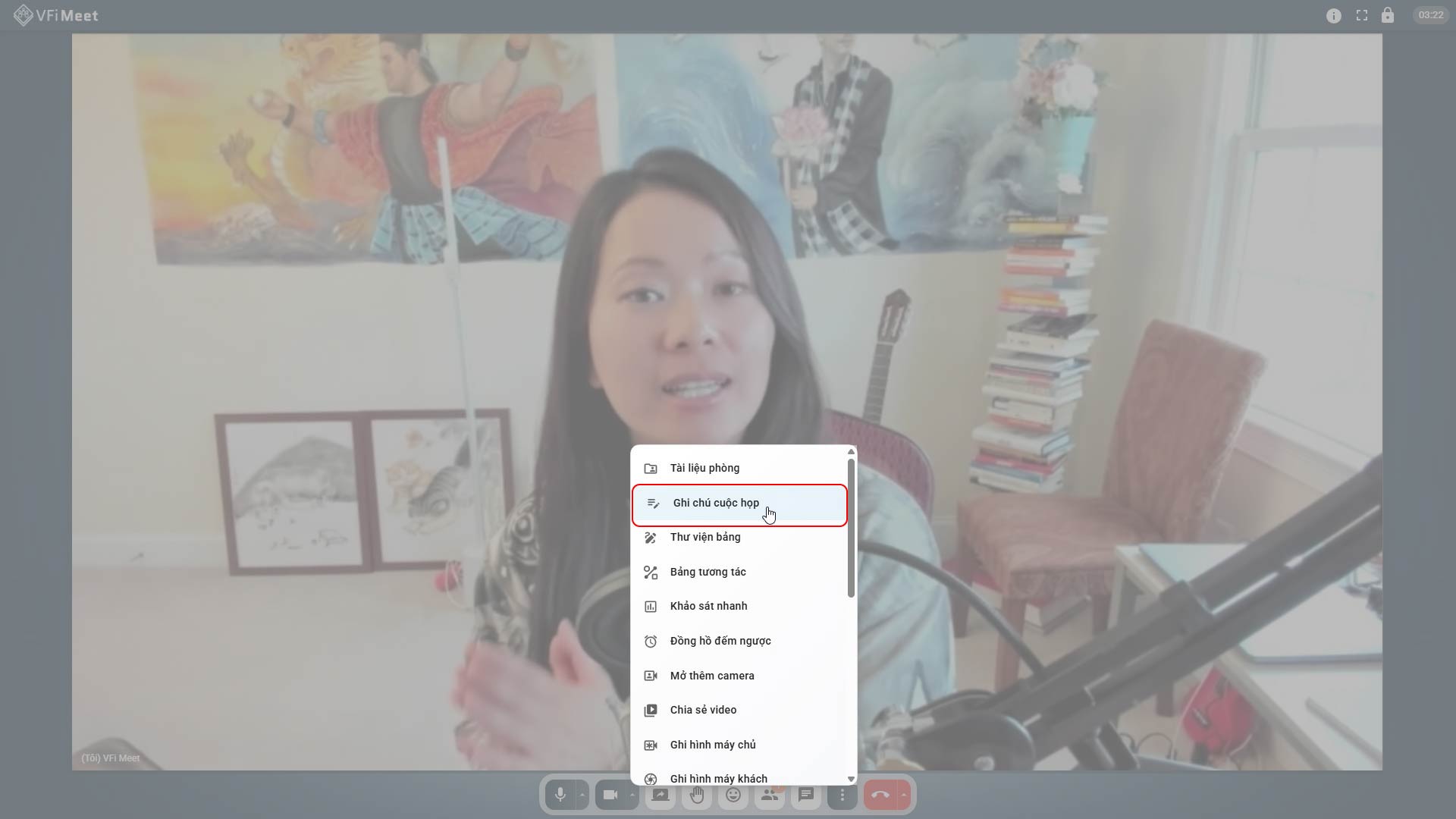Open 'Tài liệu phòng' menu entry

[x=704, y=469]
